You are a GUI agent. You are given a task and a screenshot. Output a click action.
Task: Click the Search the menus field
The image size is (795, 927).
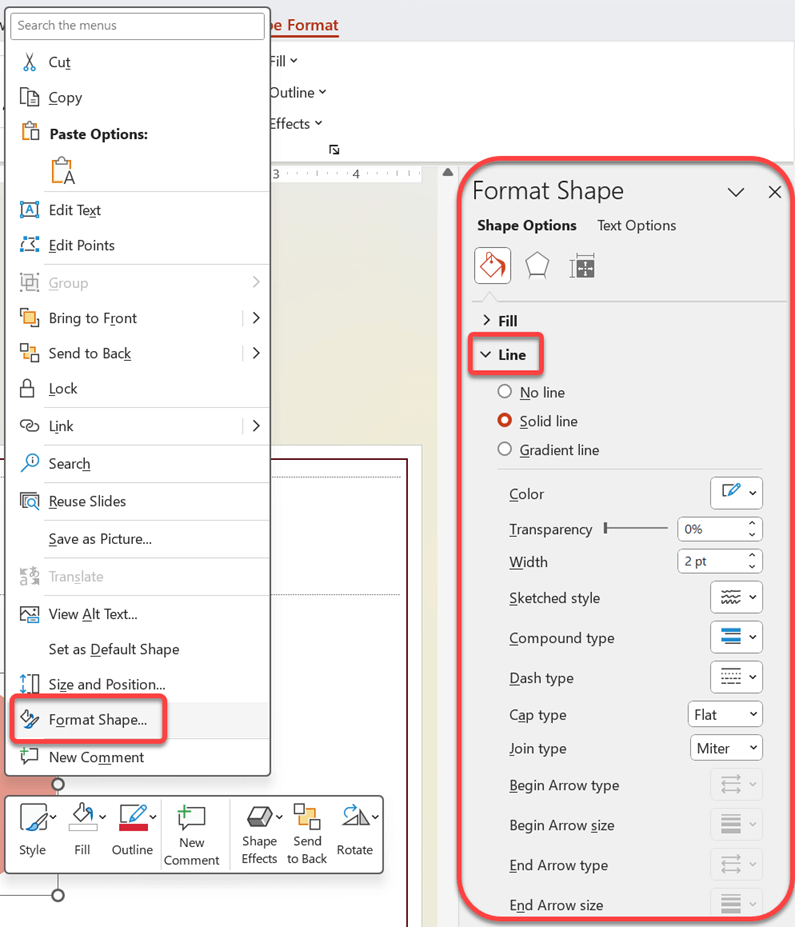137,25
